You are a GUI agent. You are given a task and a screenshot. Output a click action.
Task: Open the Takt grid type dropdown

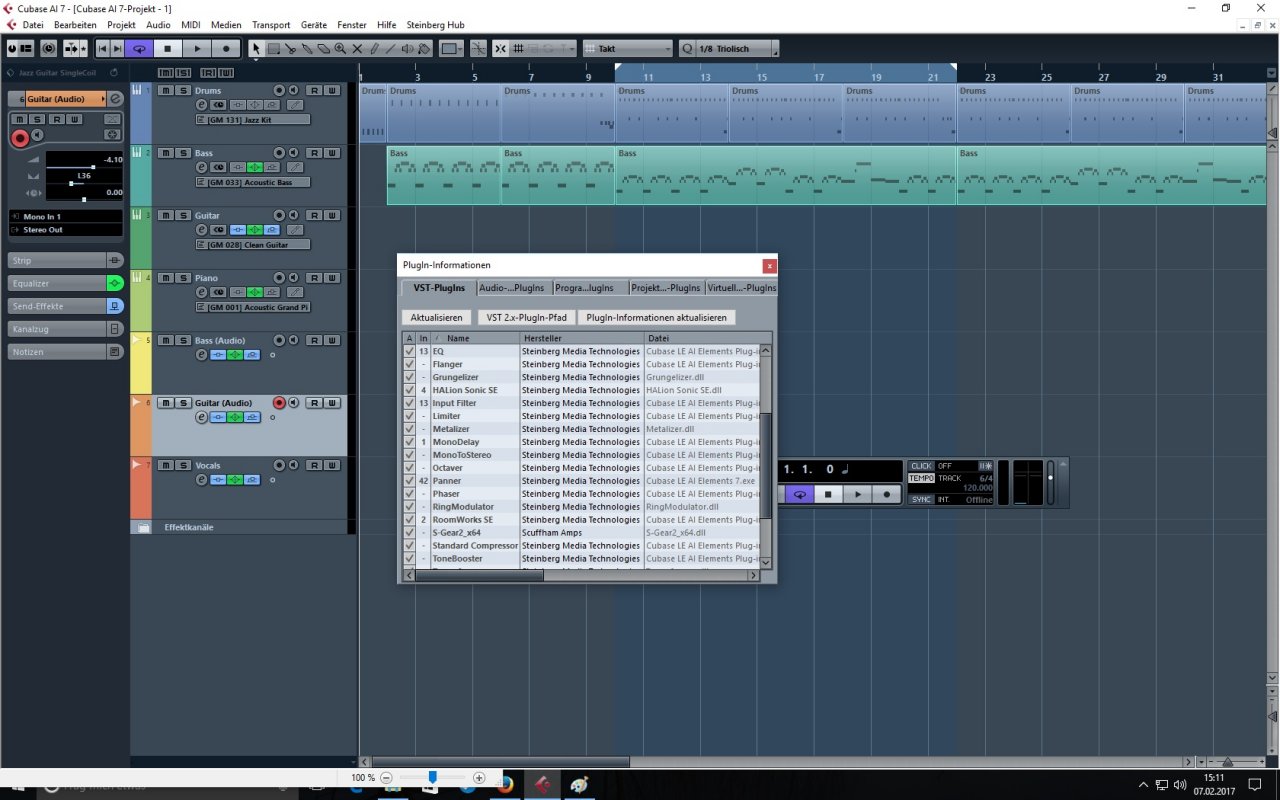[x=629, y=48]
